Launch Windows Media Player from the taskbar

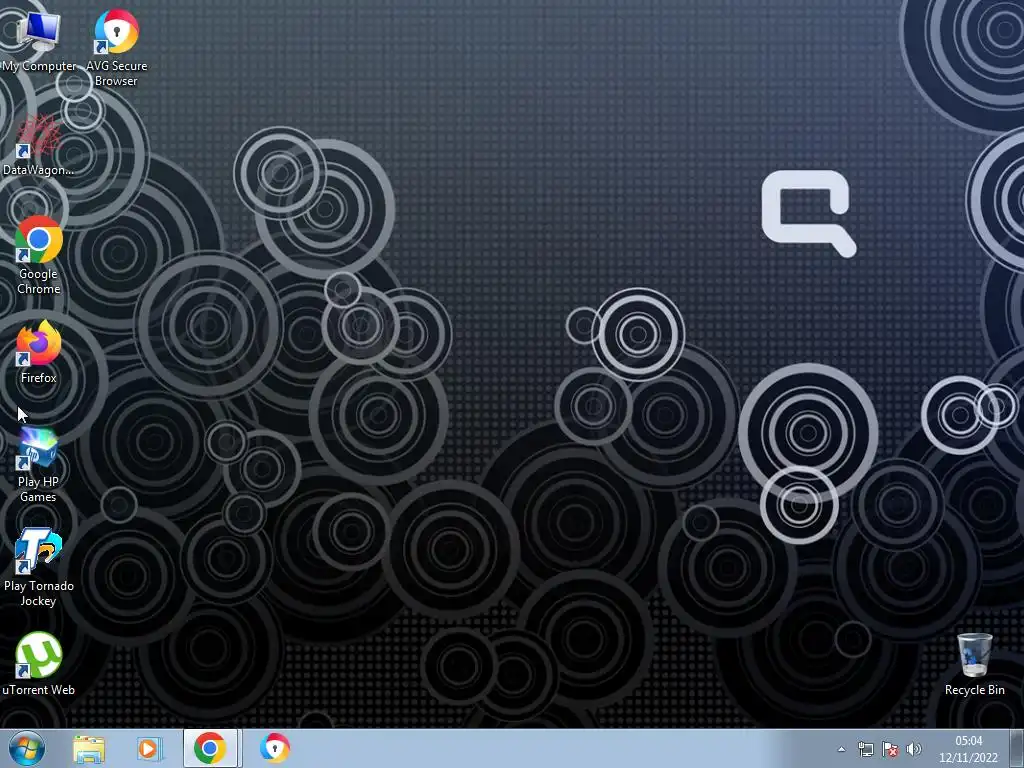pyautogui.click(x=149, y=749)
